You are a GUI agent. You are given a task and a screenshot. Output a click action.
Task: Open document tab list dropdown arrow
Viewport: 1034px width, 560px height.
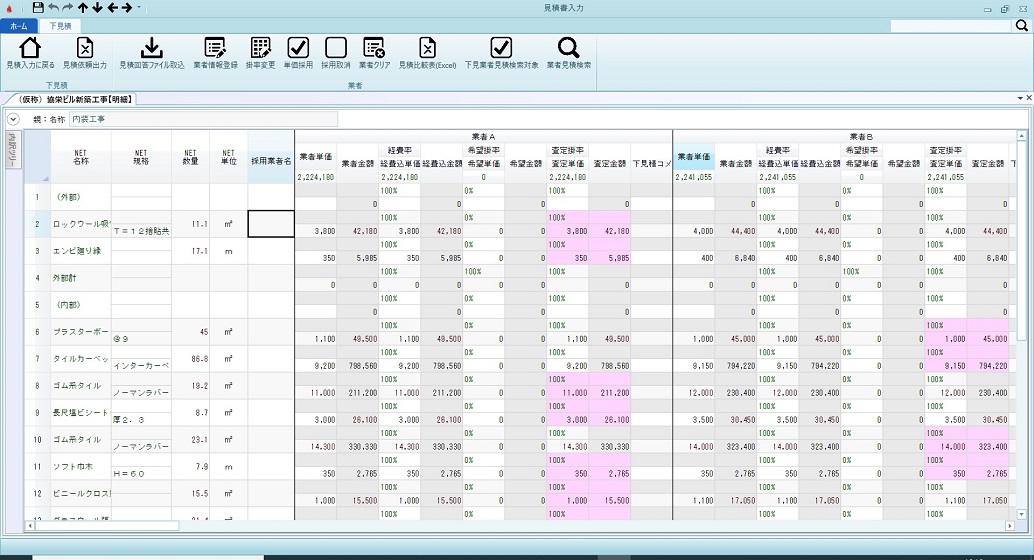[x=1020, y=98]
